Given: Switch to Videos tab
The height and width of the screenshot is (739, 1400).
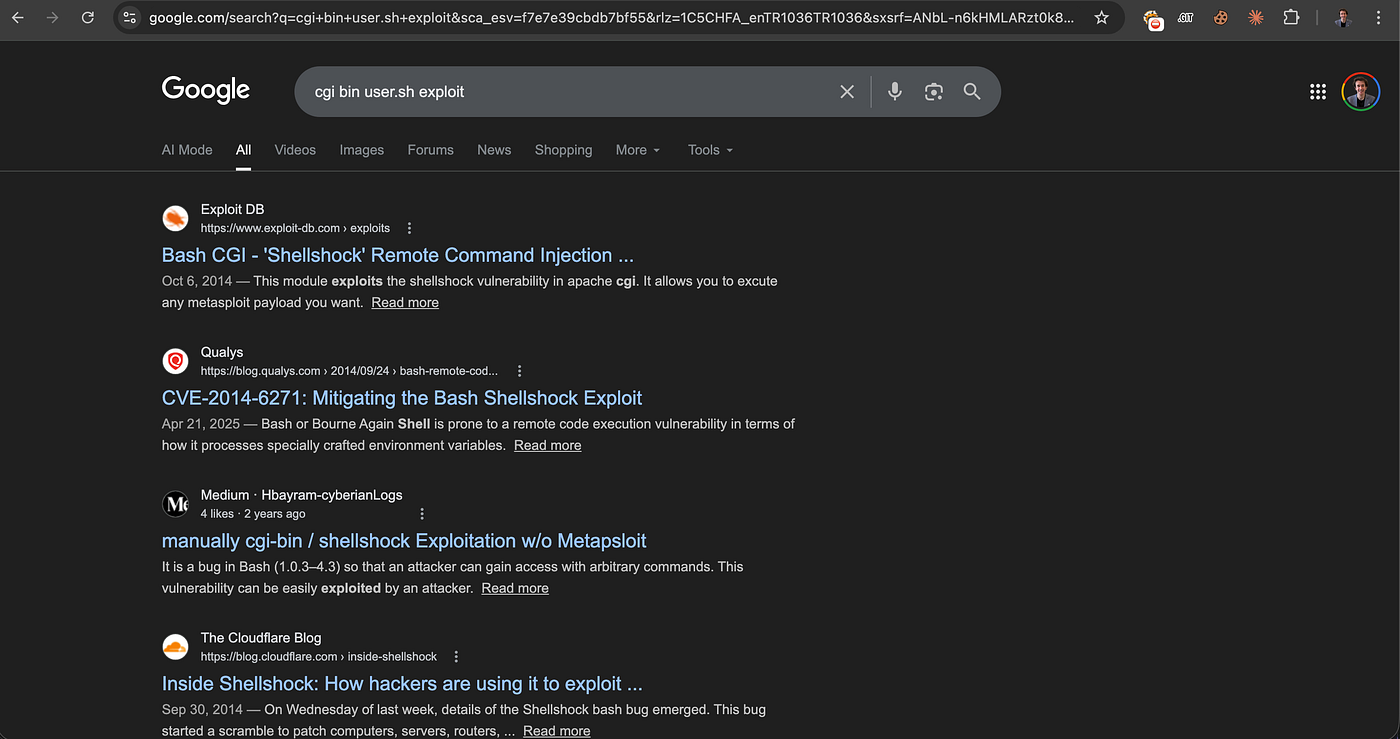Looking at the screenshot, I should pyautogui.click(x=295, y=150).
